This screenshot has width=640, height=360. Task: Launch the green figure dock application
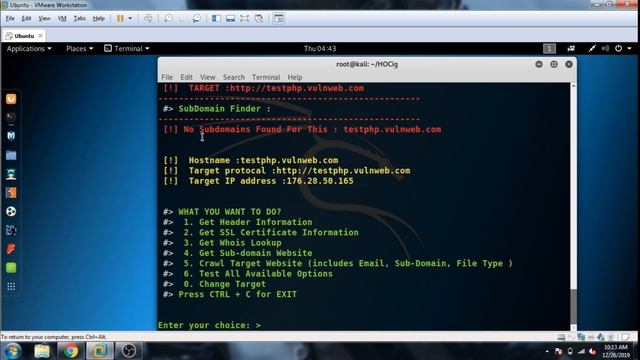pos(11,174)
